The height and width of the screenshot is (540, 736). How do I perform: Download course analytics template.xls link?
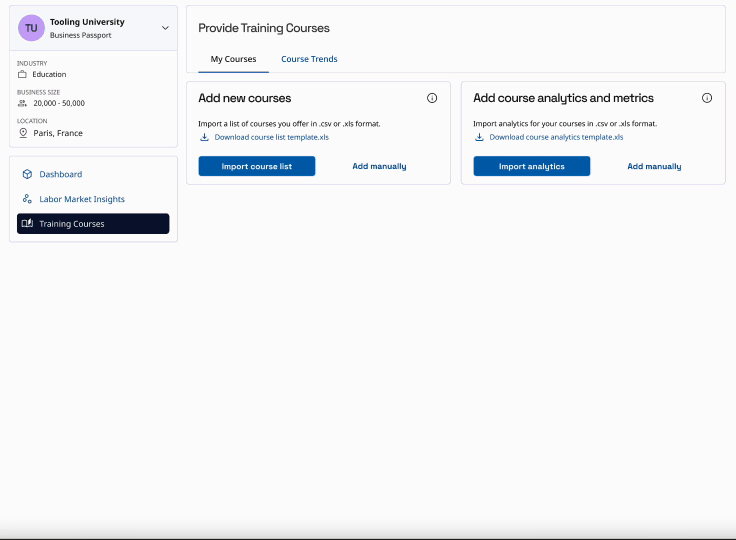(555, 137)
